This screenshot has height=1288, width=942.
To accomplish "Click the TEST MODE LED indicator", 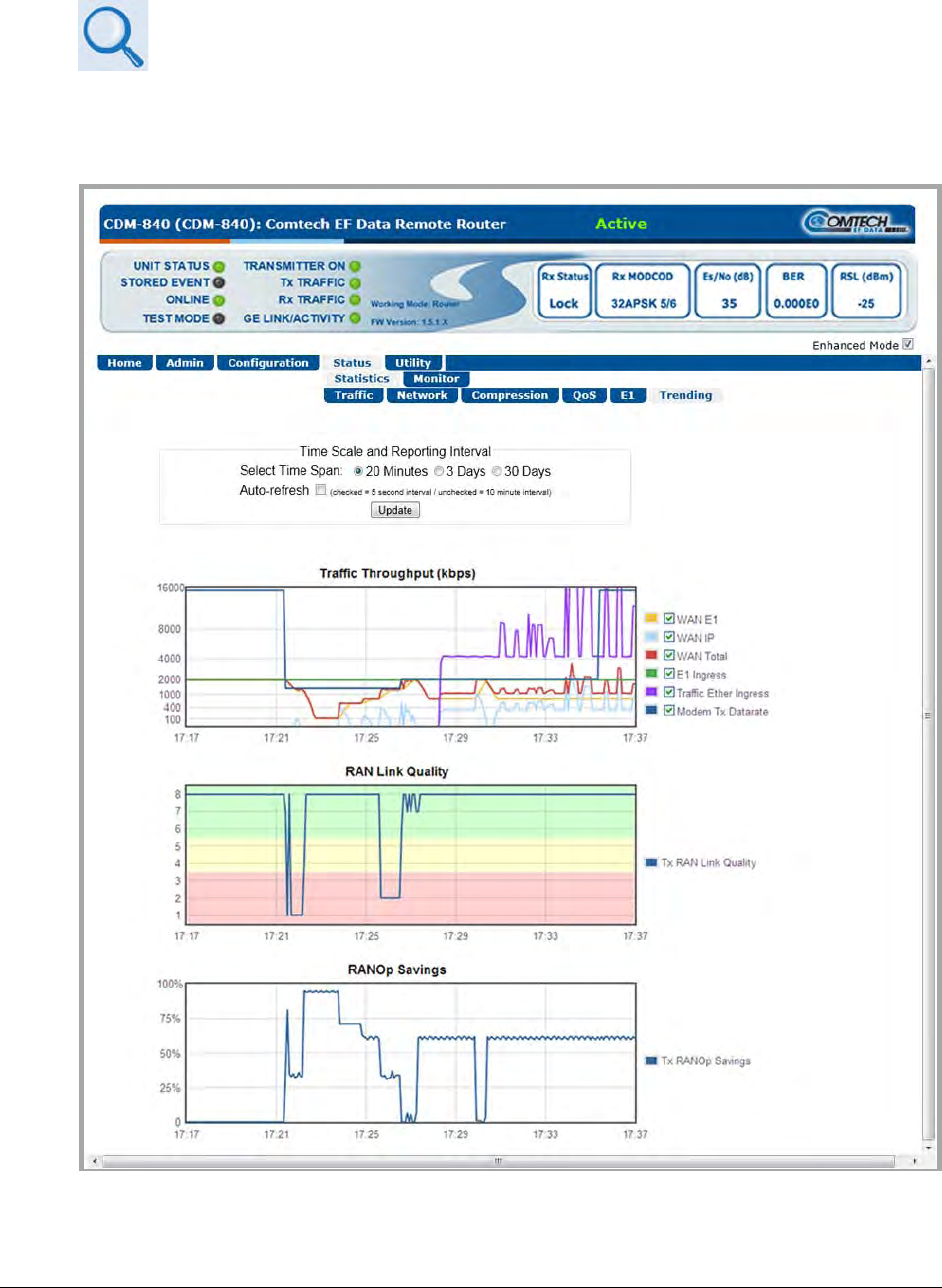I will pyautogui.click(x=218, y=319).
